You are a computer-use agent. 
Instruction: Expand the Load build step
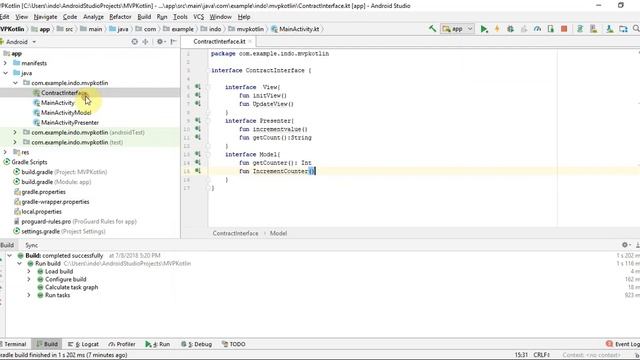29,271
